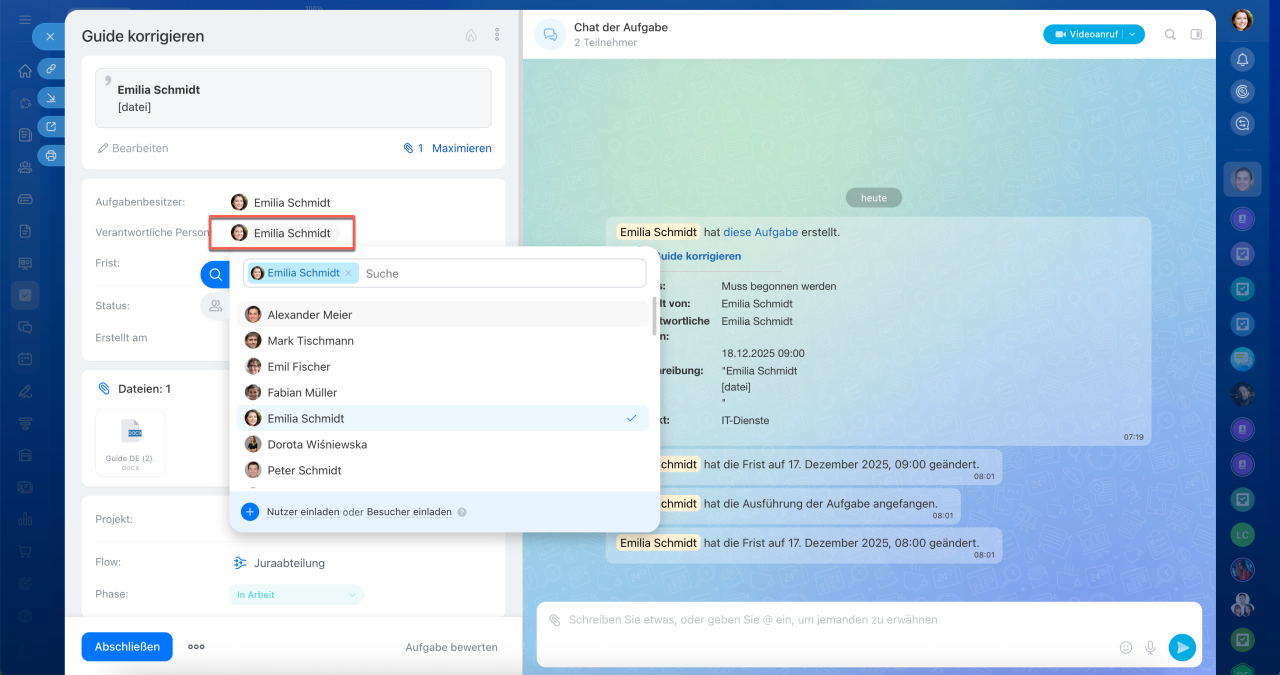Screen dimensions: 1280x675
Task: Start a Videoanruf call
Action: point(1085,34)
